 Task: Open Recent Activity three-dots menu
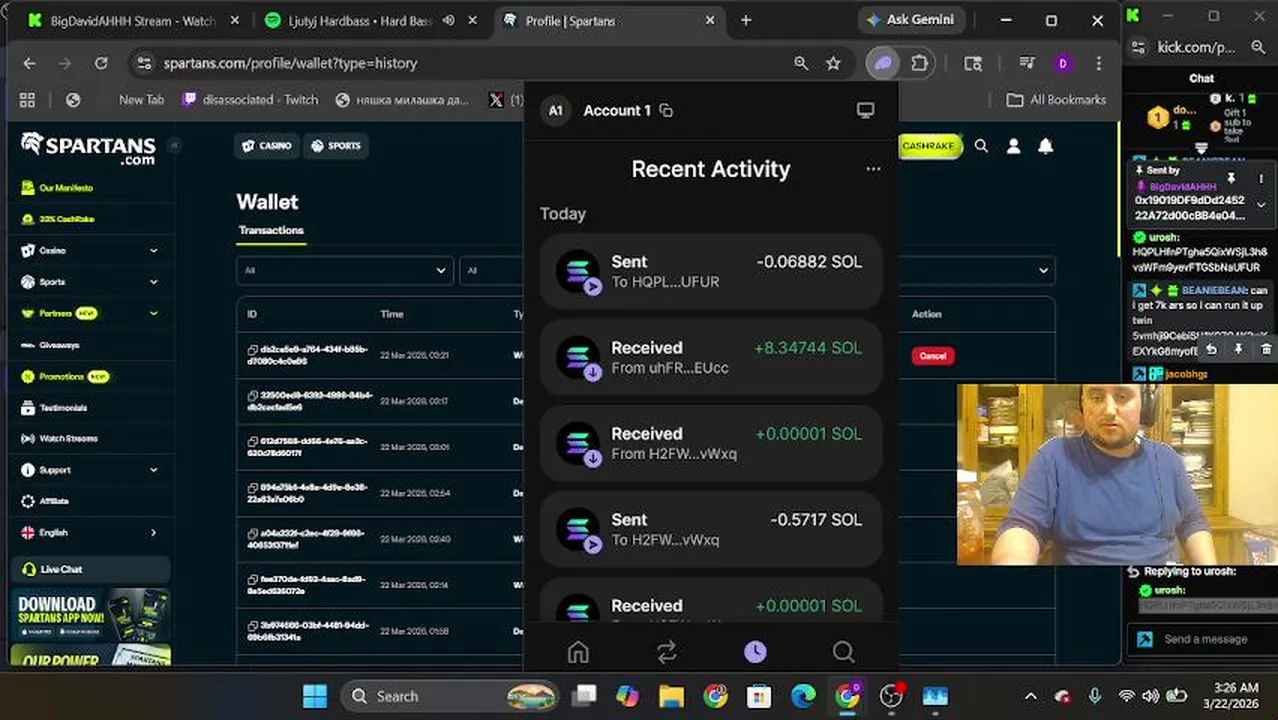pos(873,169)
